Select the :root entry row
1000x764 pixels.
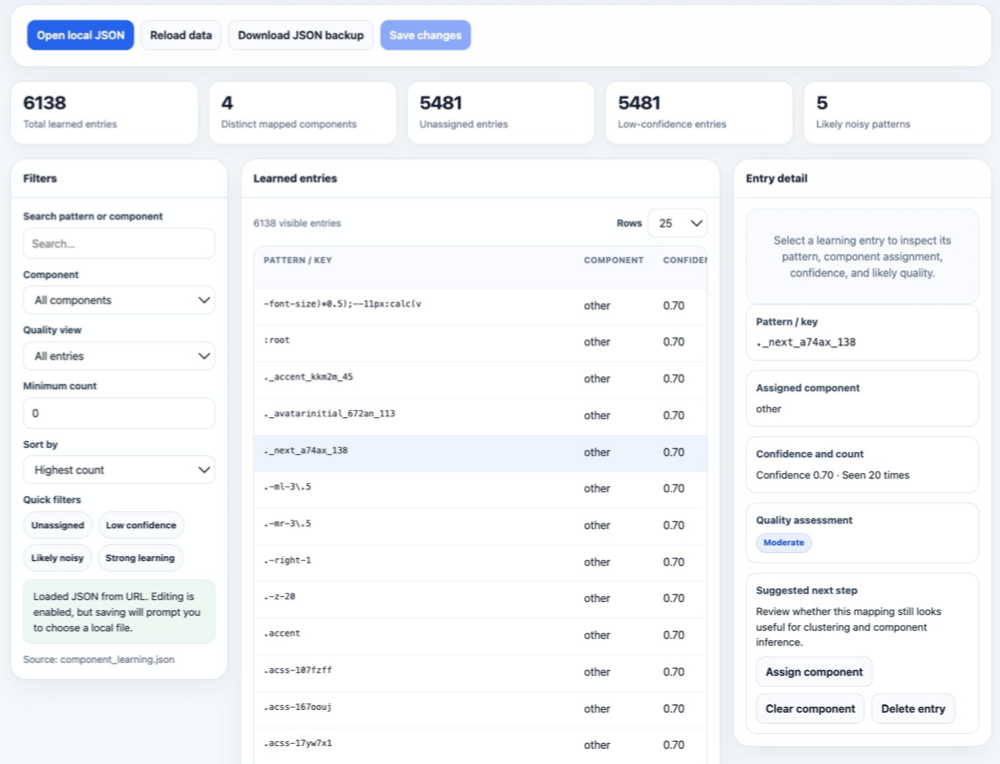click(480, 342)
